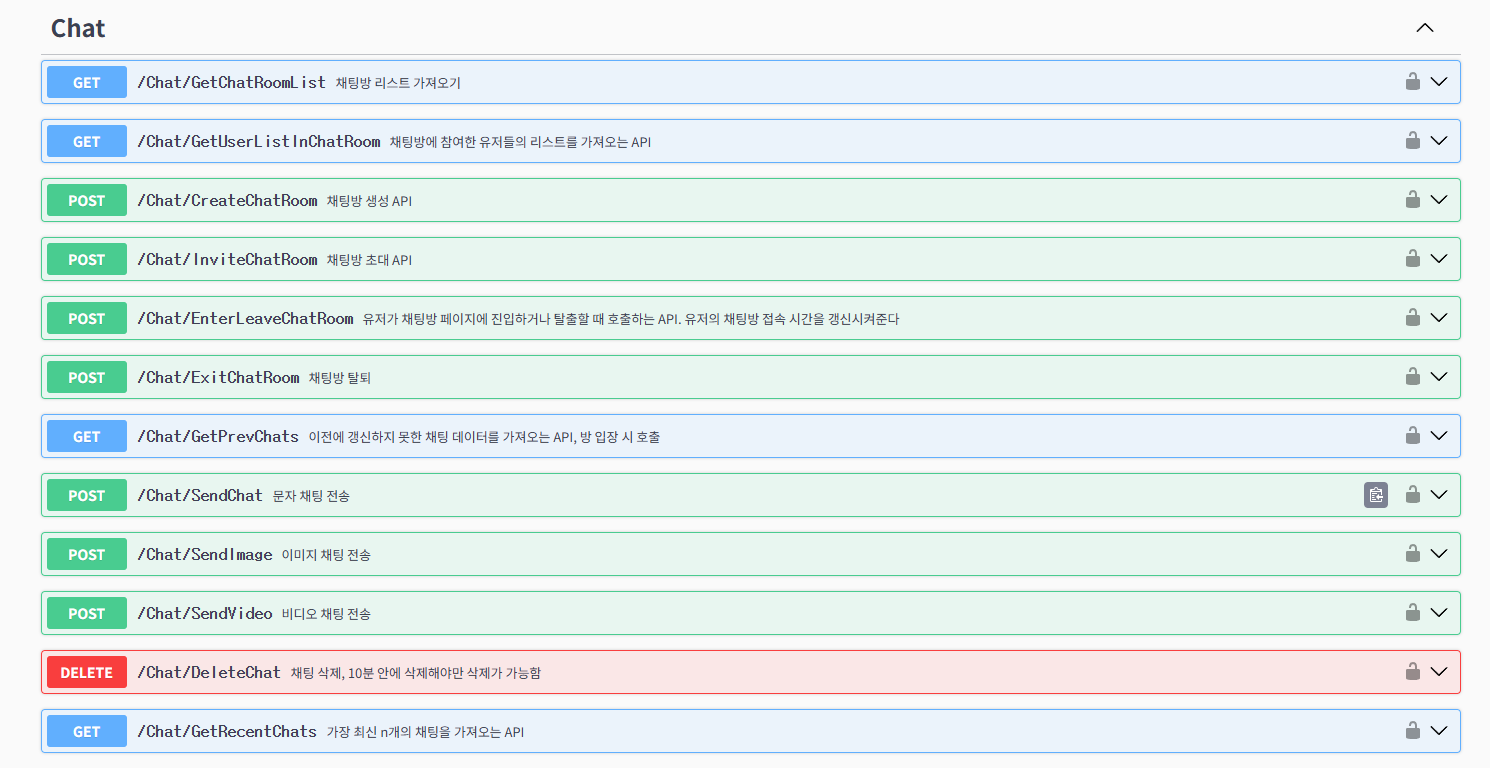
Task: Click lock icon on CreateChatRoom row
Action: 1413,199
